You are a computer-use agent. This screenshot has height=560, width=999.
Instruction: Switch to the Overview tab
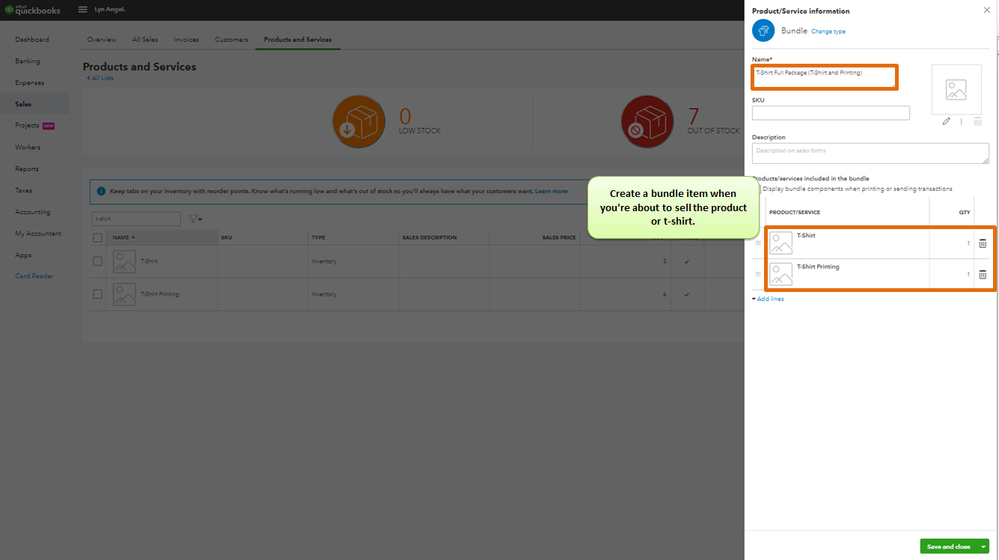(101, 39)
